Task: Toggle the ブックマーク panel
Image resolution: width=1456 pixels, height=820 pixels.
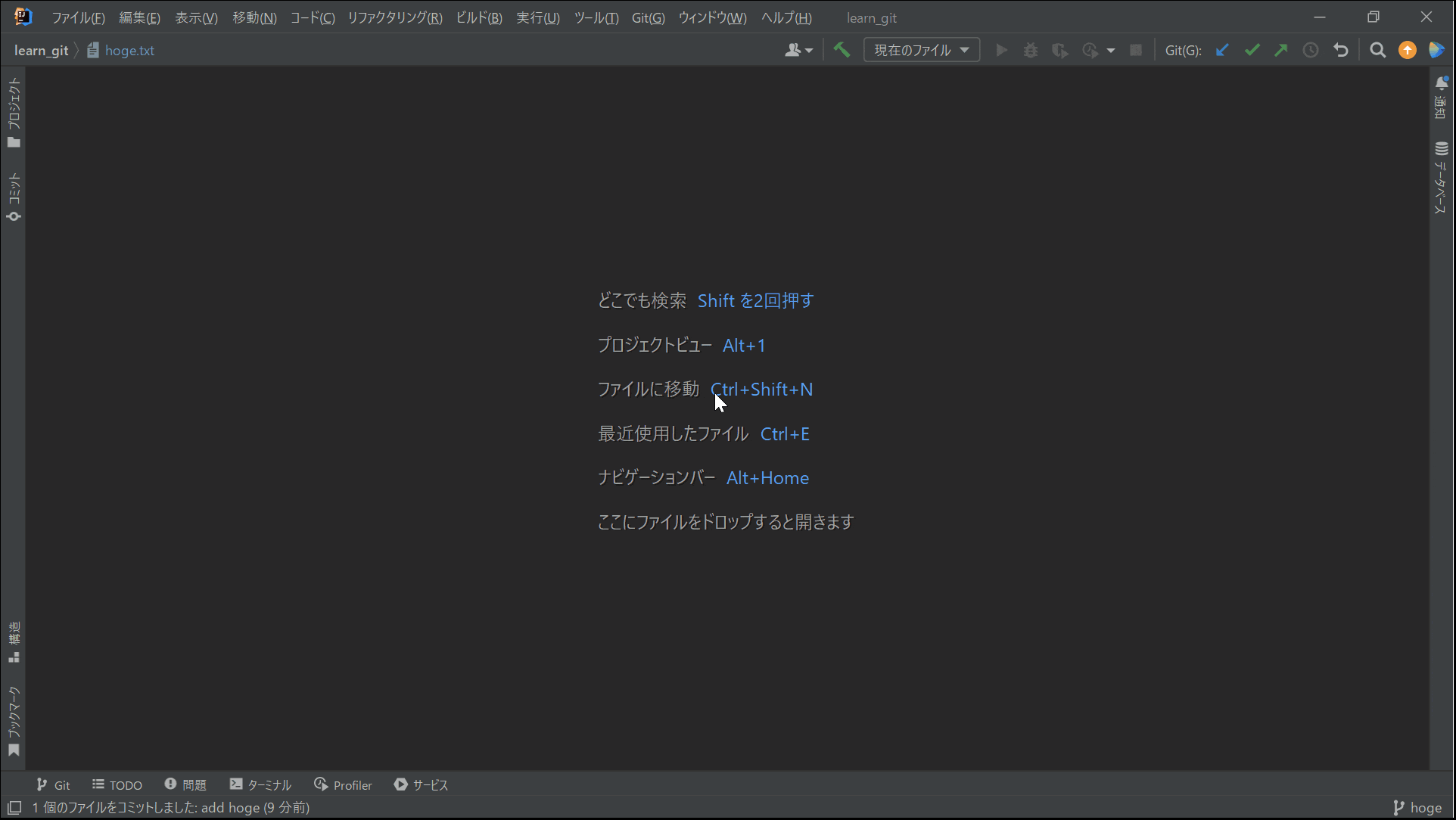Action: click(14, 719)
